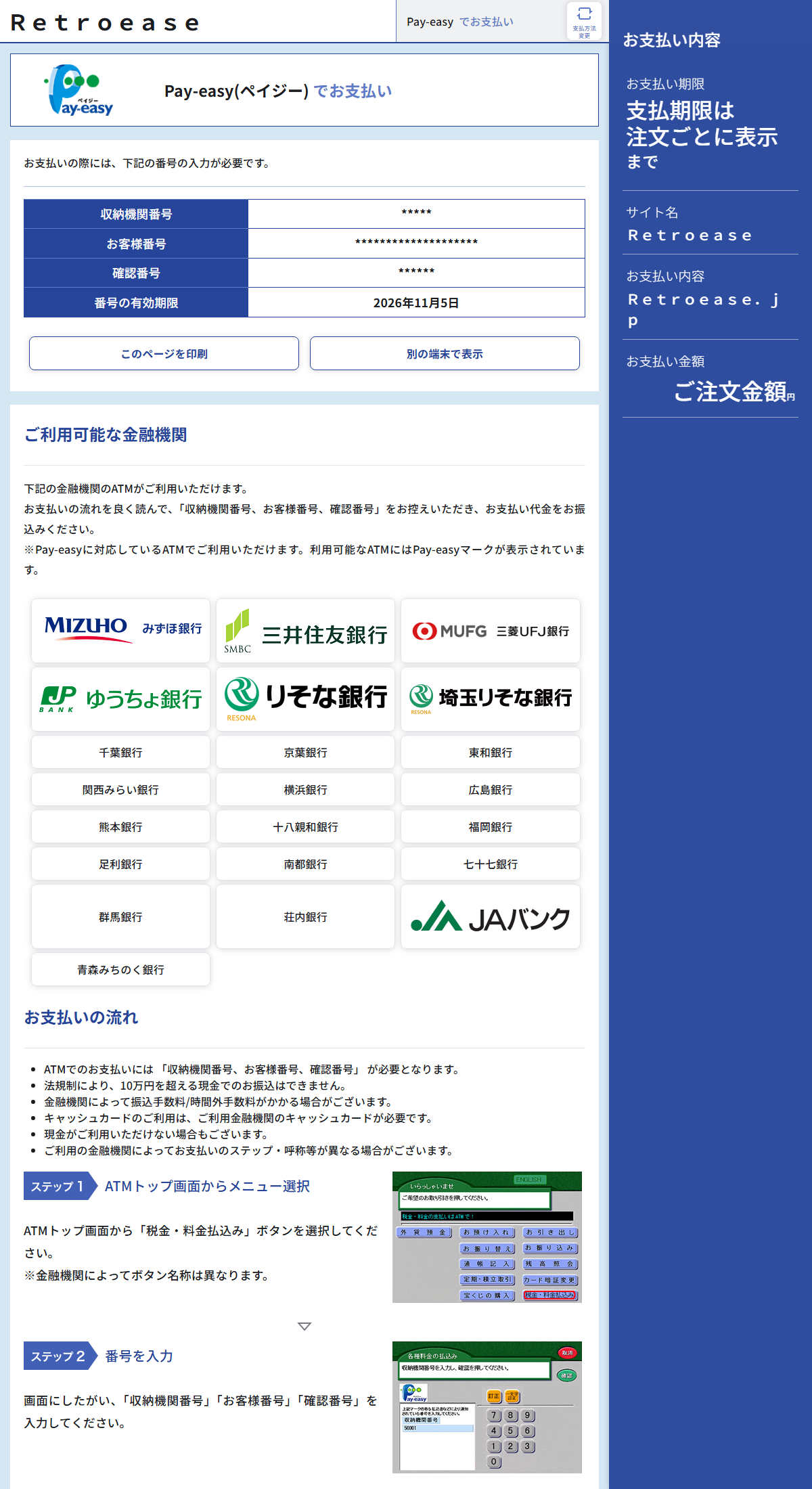Screen dimensions: 812x1489
Task: Click the sidebar Retroease site name value
Action: point(690,236)
